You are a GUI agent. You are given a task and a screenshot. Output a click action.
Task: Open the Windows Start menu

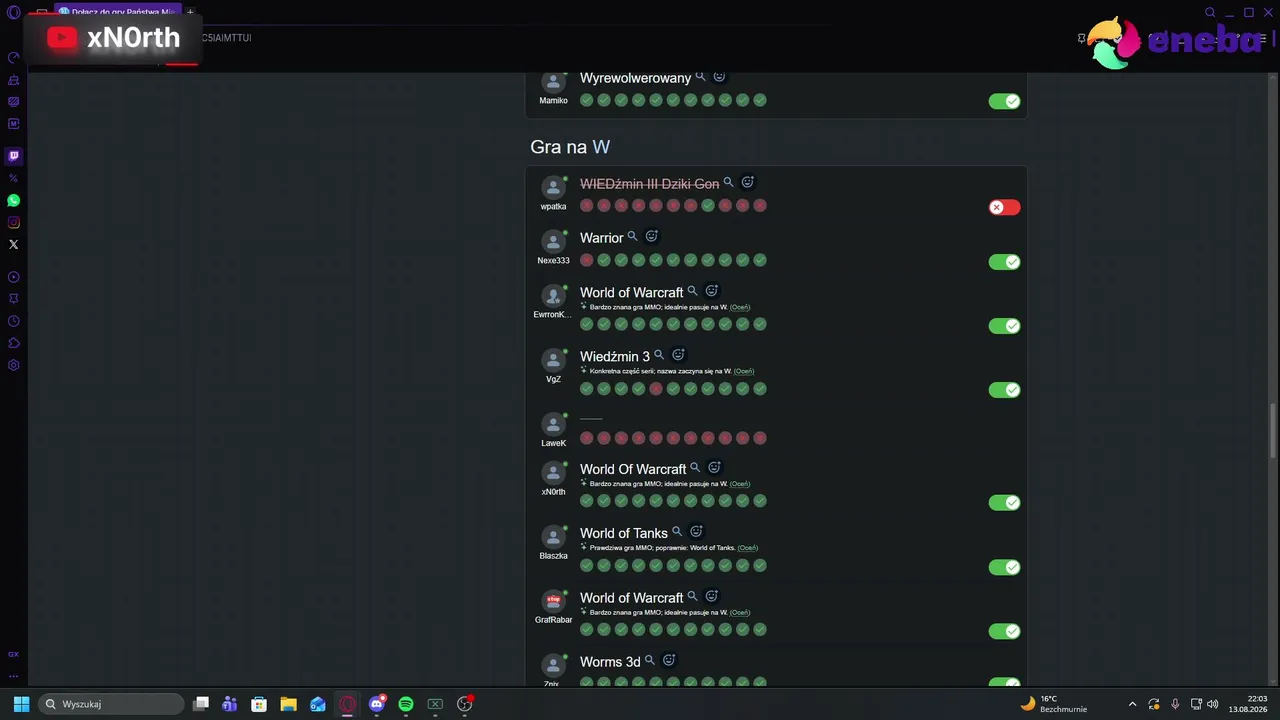point(21,704)
